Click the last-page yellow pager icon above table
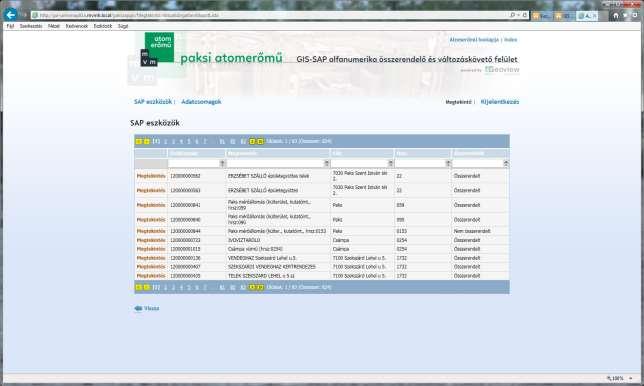Screen dimensions: 644x386 (x=260, y=141)
